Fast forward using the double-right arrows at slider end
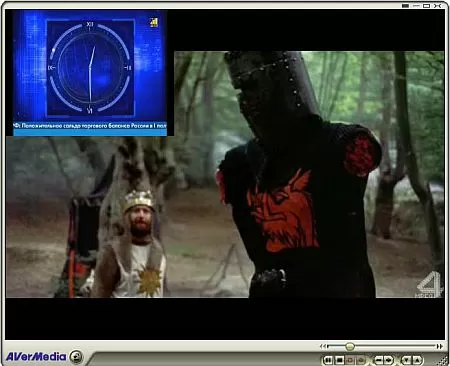The width and height of the screenshot is (450, 366). click(440, 347)
